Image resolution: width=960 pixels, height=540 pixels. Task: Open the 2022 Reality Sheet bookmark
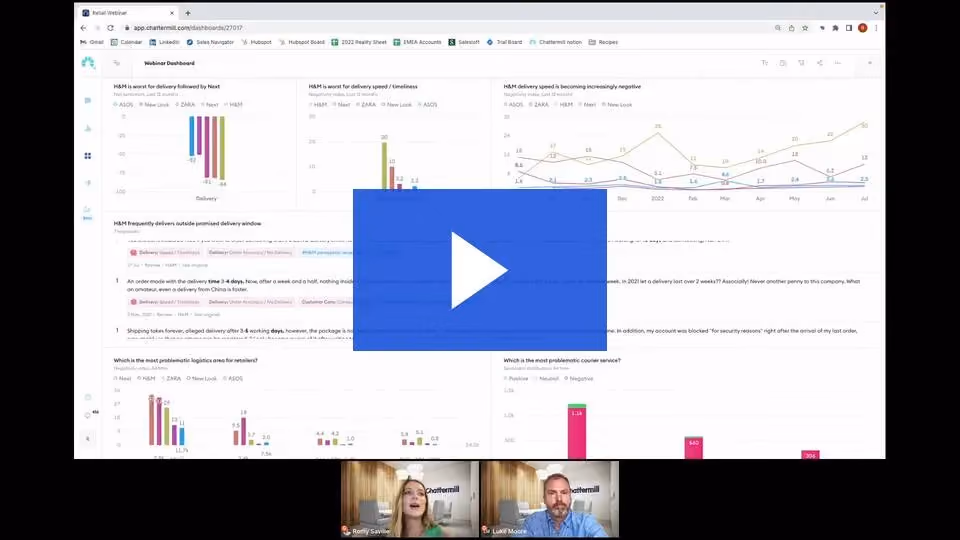click(x=359, y=42)
